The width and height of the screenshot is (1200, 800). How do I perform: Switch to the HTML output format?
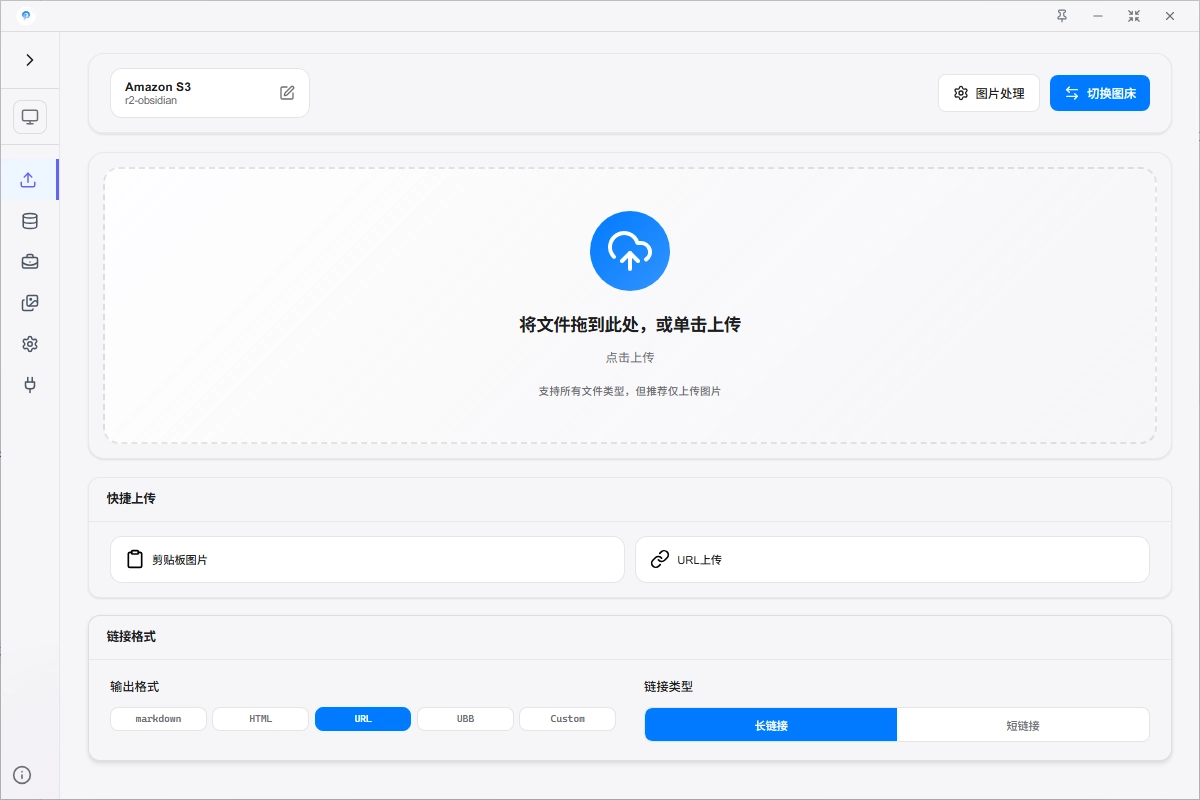pyautogui.click(x=260, y=718)
